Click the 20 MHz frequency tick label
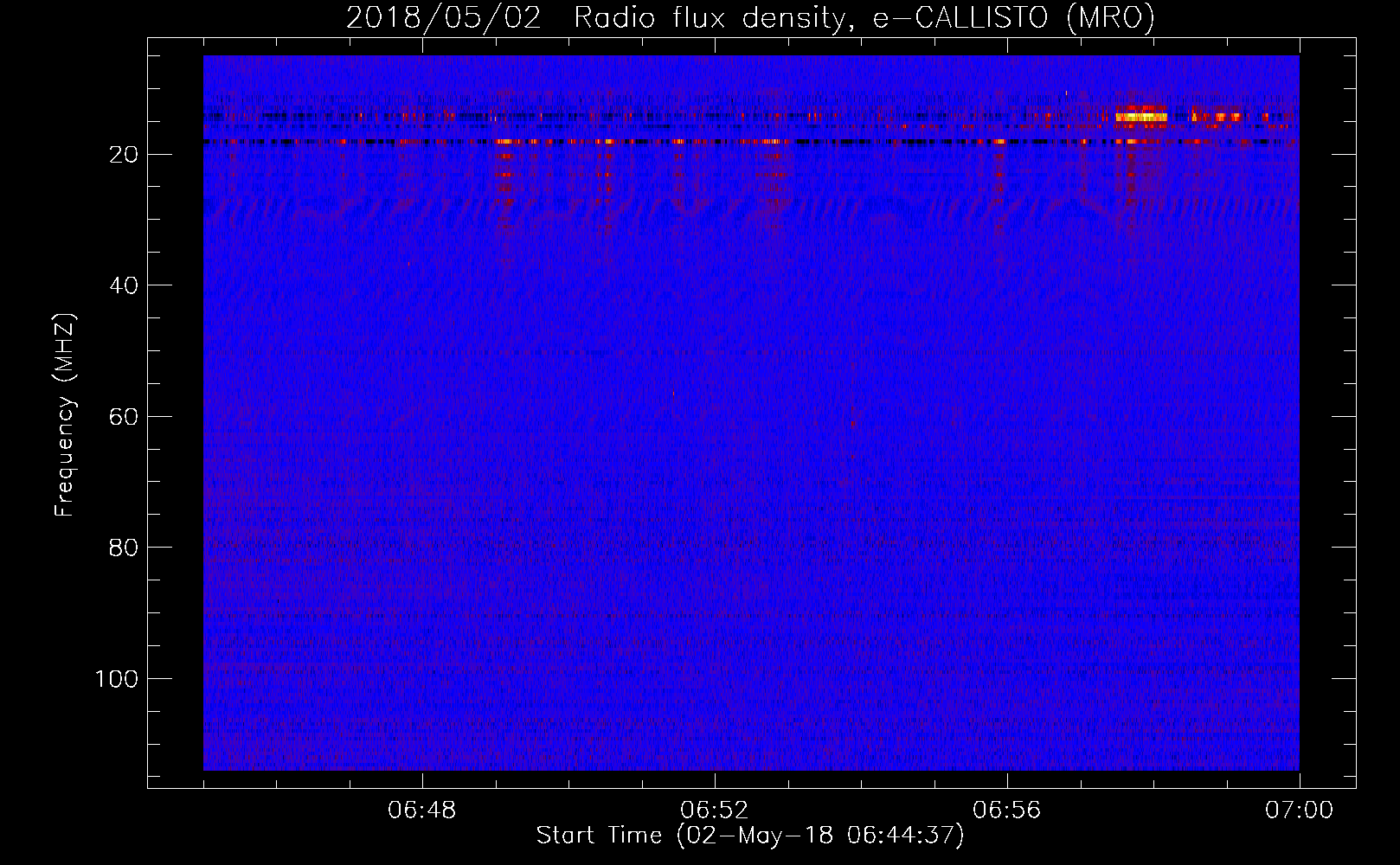The image size is (1400, 865). click(x=125, y=155)
